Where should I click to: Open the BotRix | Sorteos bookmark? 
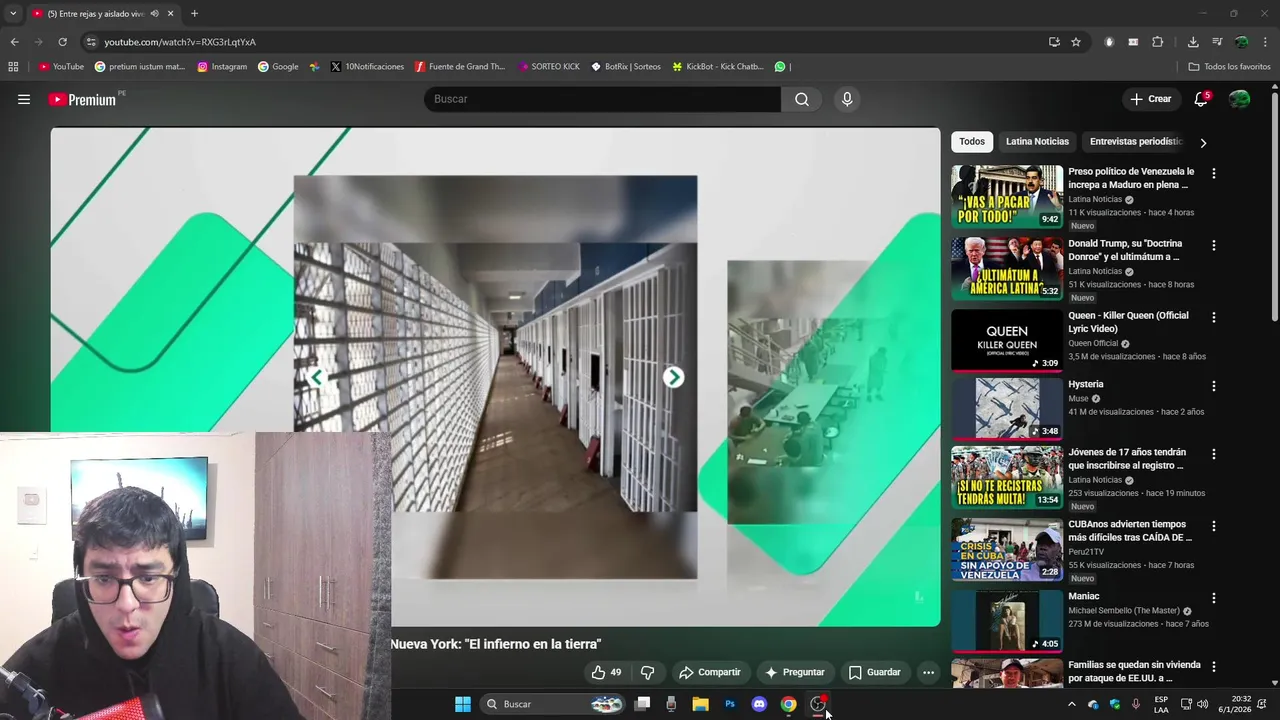click(626, 67)
